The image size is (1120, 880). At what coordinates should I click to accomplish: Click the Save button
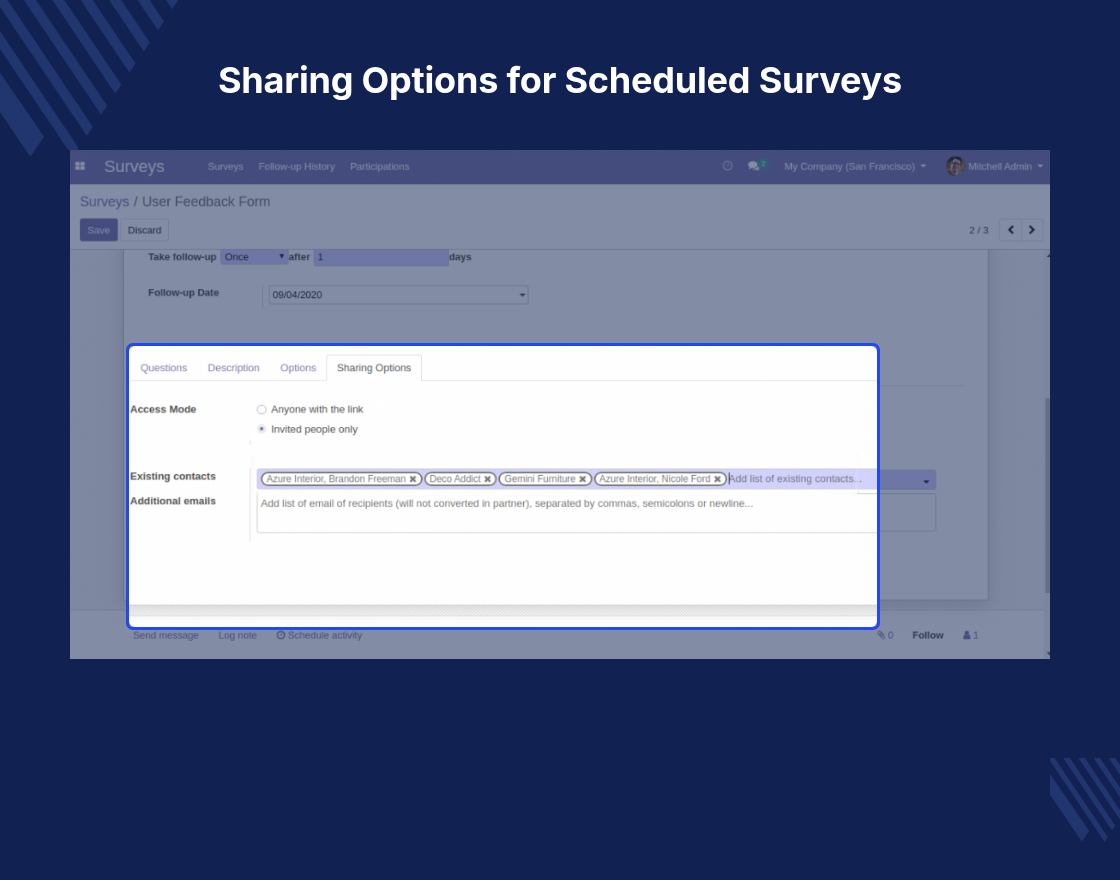click(x=99, y=230)
